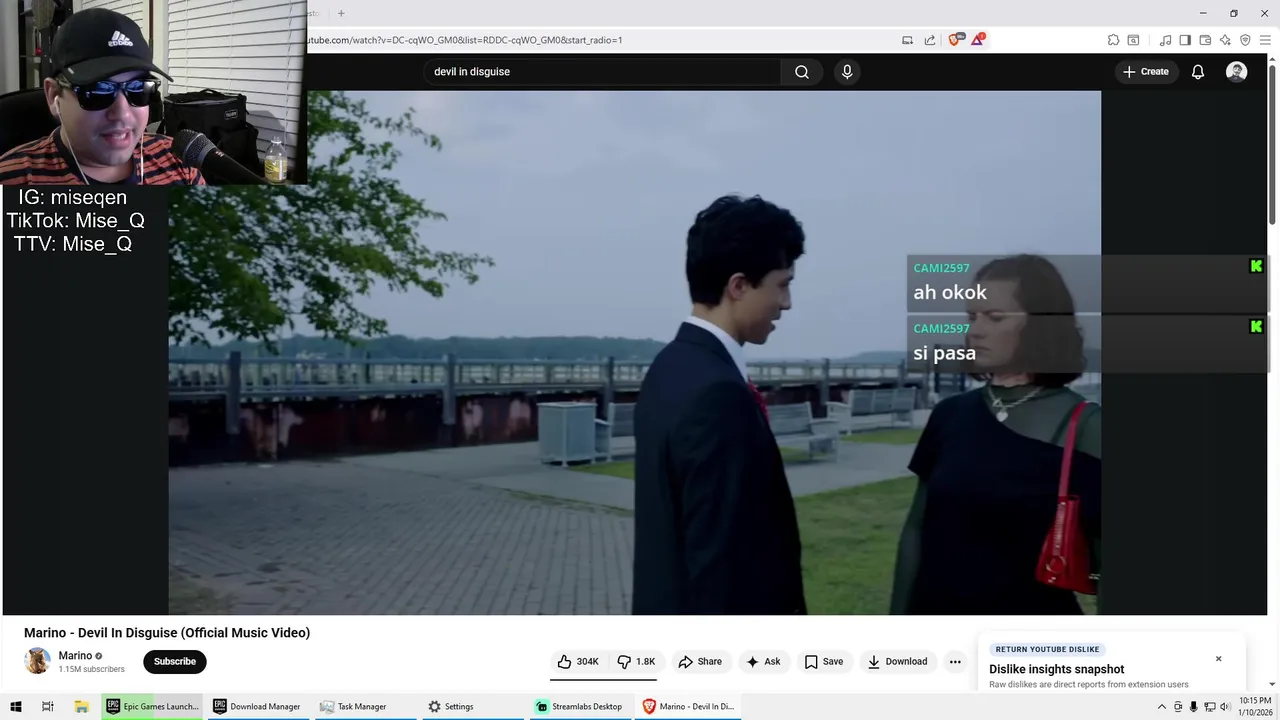
Task: Switch to Brave 'Marino - Devil In Di...' taskbar item
Action: 688,707
